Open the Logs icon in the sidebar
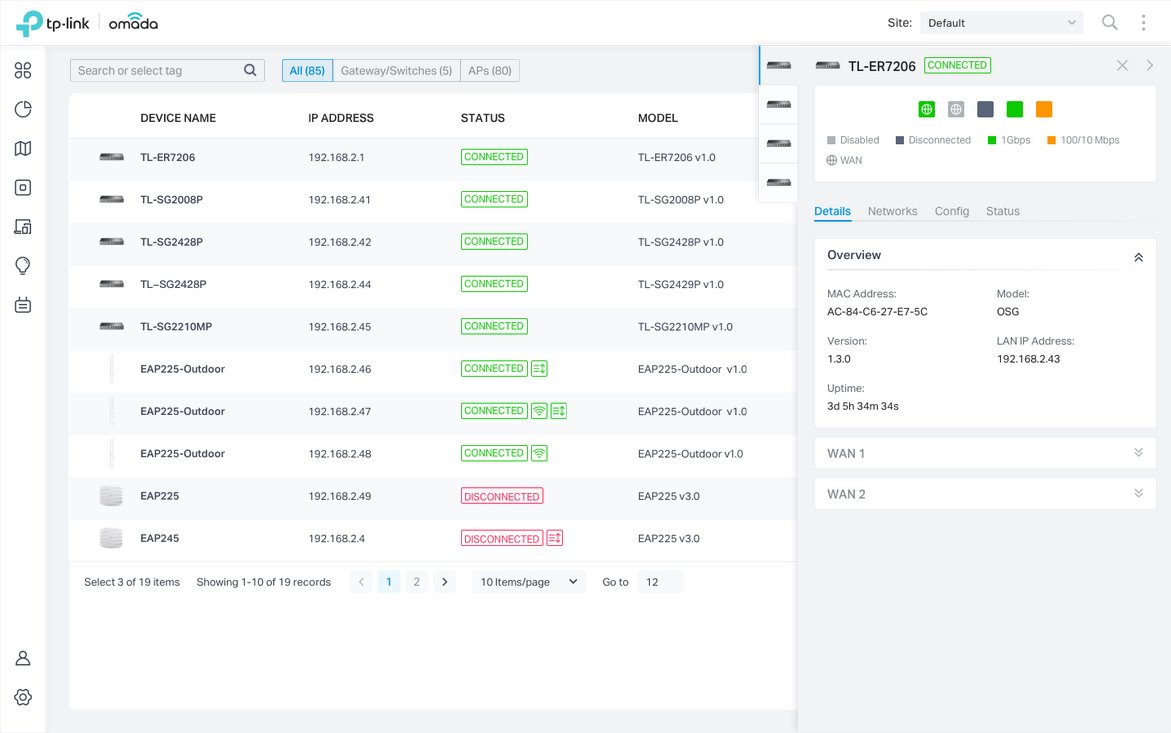The image size is (1171, 733). (23, 305)
